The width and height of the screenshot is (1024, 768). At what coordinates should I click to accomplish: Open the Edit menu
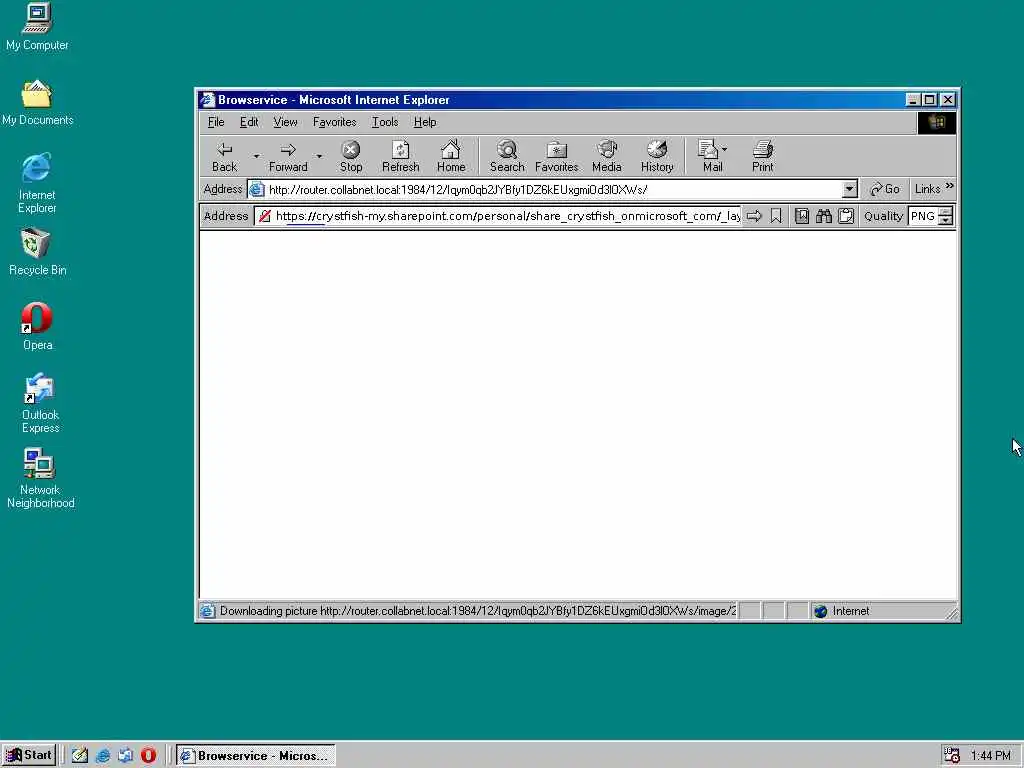point(249,122)
